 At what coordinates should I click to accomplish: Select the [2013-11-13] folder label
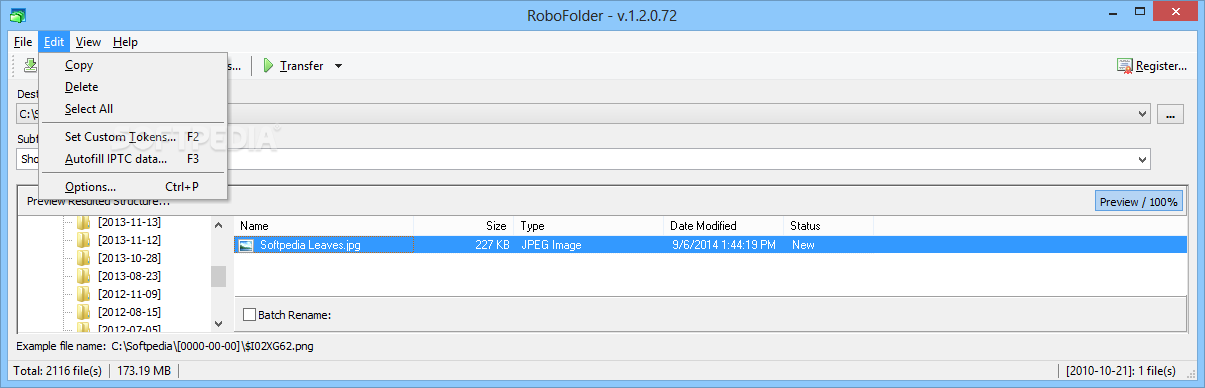coord(128,222)
